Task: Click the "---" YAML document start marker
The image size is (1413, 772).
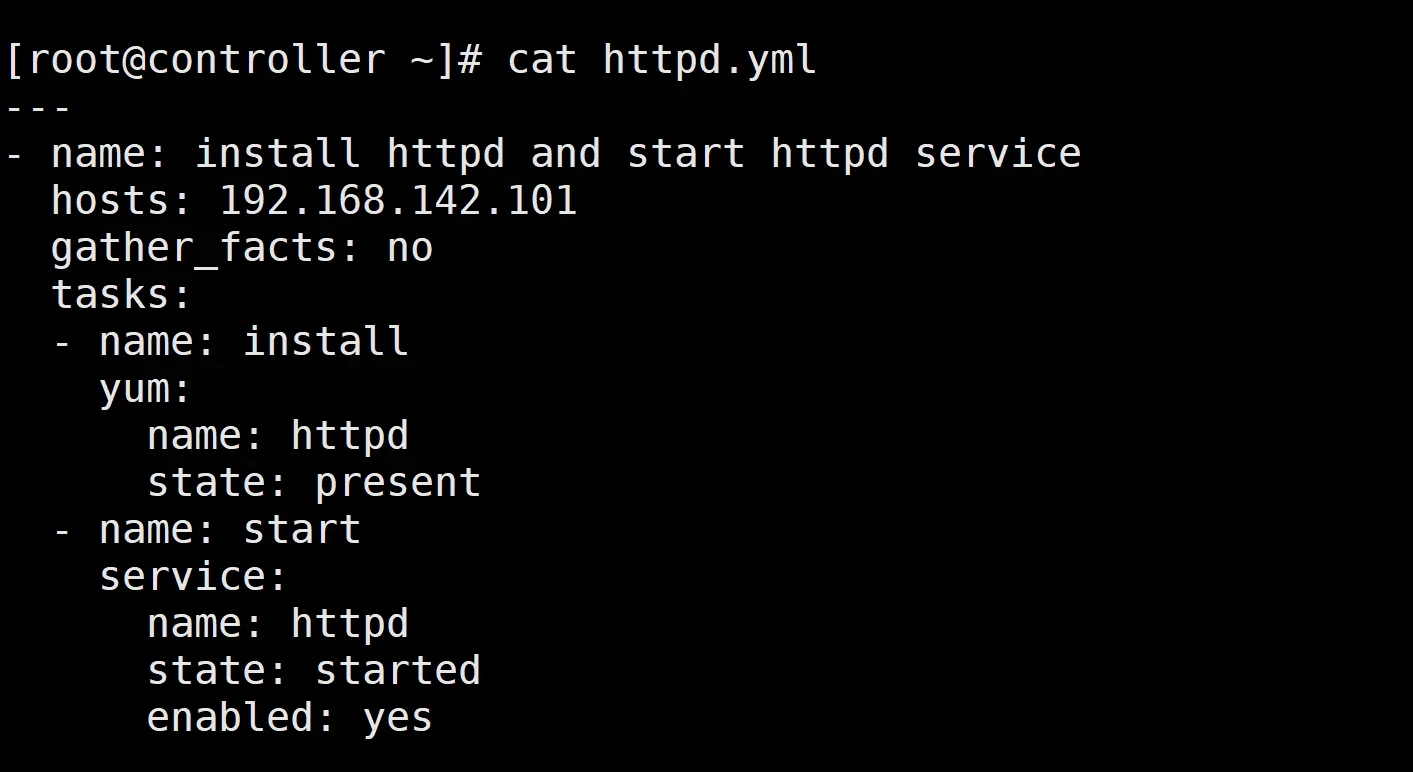Action: pyautogui.click(x=38, y=107)
